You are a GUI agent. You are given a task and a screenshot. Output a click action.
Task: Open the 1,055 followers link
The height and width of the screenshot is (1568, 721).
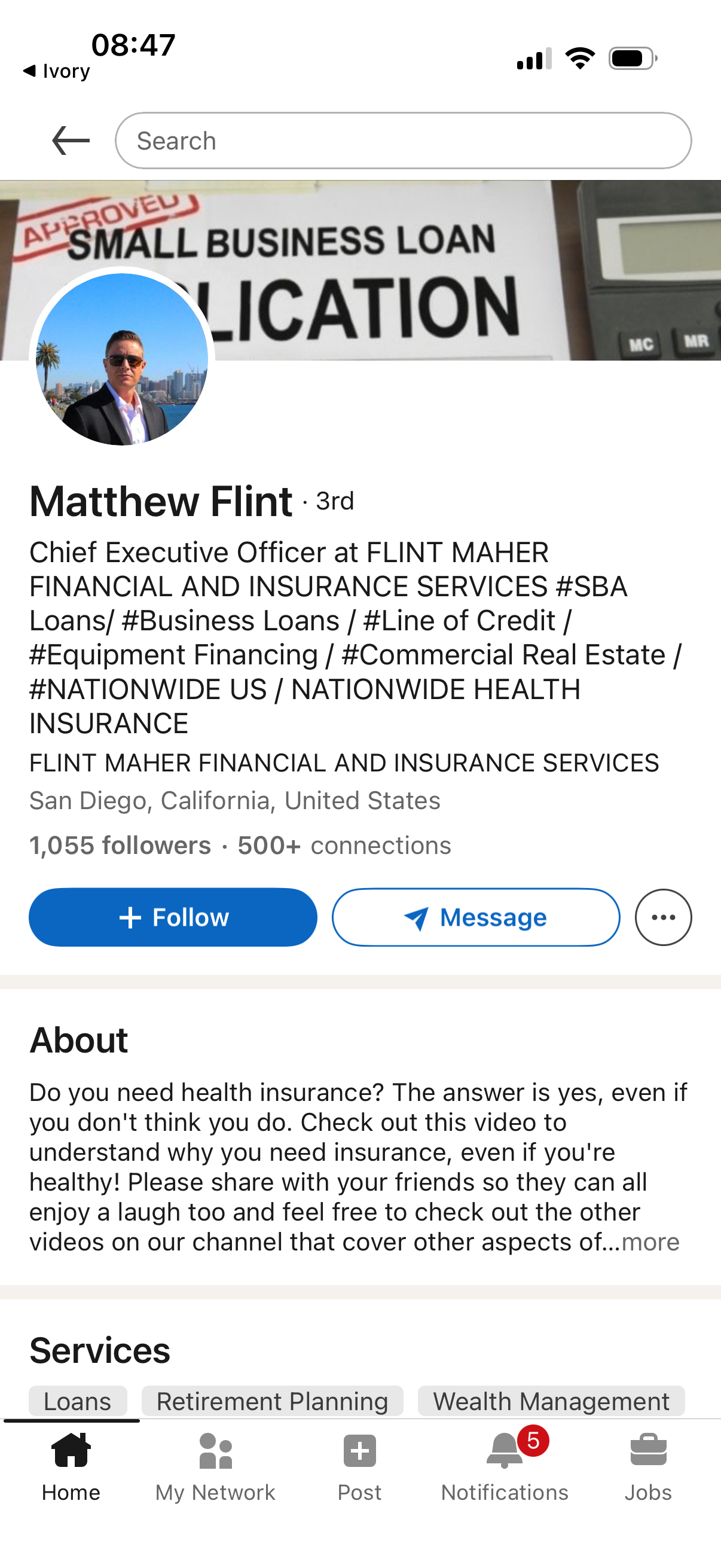120,846
